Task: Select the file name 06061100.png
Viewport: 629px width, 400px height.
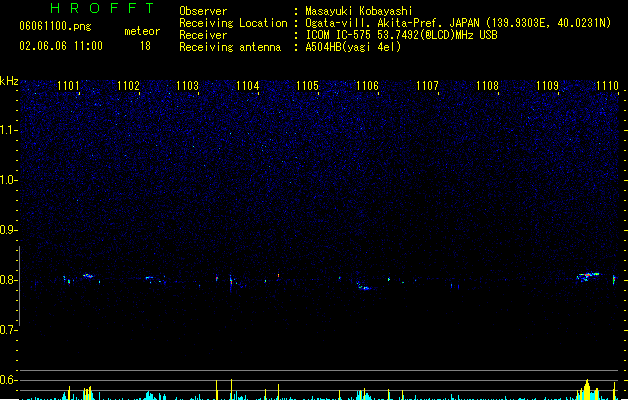Action: [55, 26]
